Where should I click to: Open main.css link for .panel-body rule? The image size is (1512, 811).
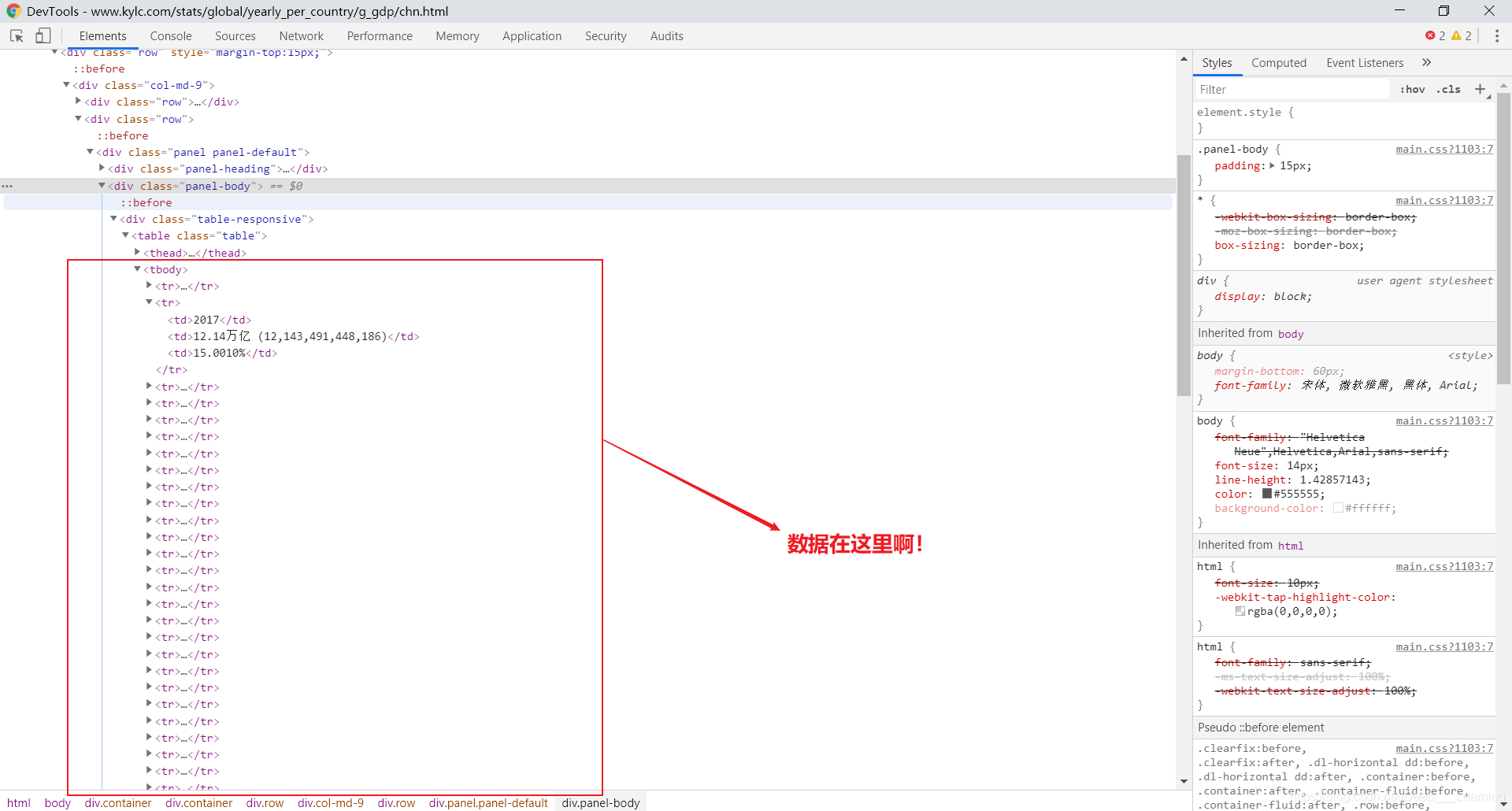point(1443,150)
